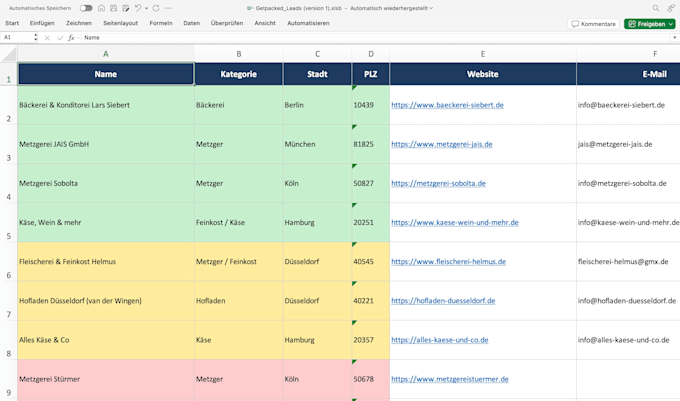The image size is (680, 401).
Task: Open the Einfügen ribbon tab
Action: point(42,23)
